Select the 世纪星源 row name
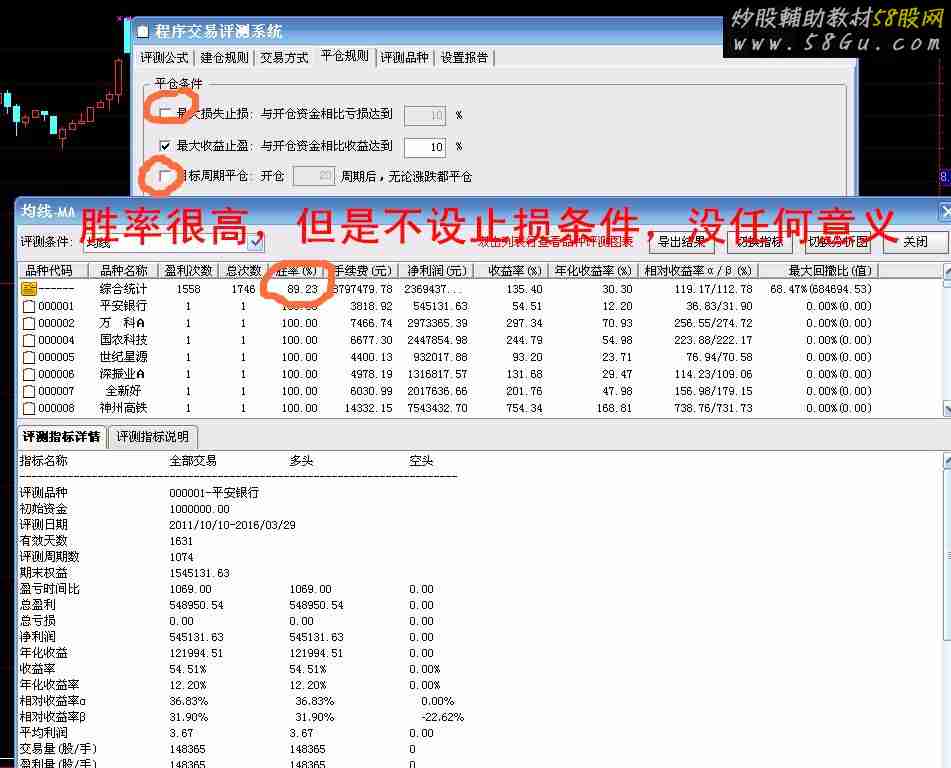Viewport: 951px width, 768px height. pyautogui.click(x=123, y=357)
